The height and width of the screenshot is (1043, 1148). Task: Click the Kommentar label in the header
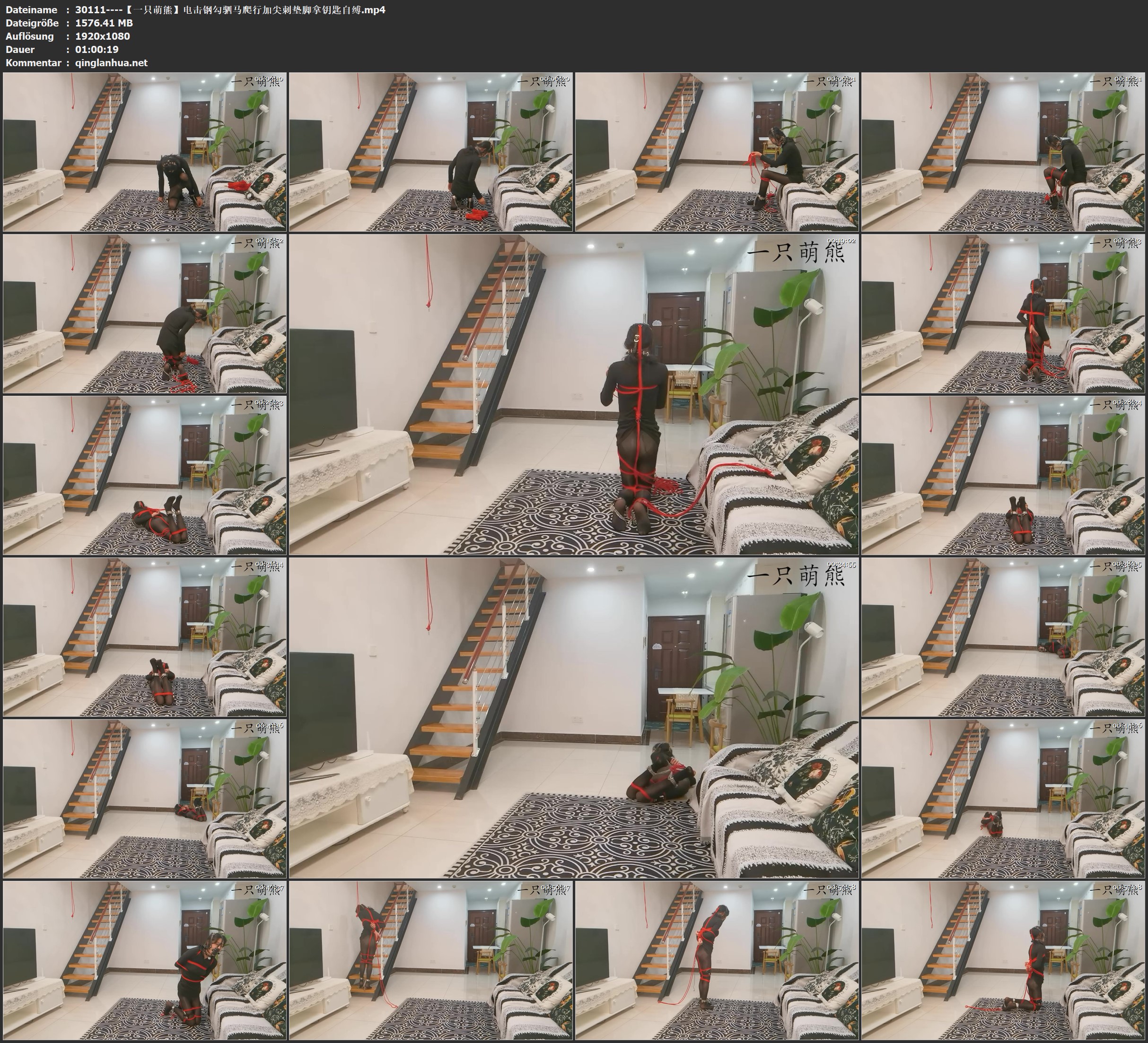(x=33, y=63)
